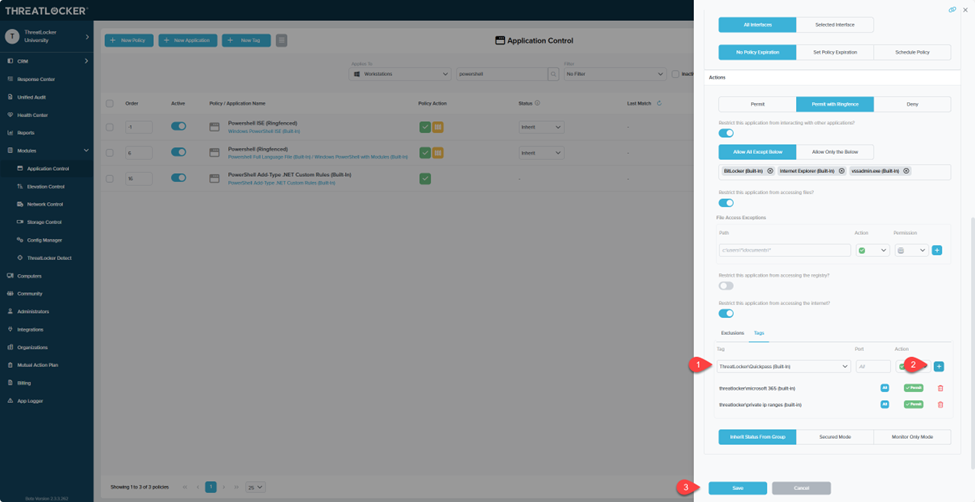The width and height of the screenshot is (975, 502).
Task: Delete the private ip ranges tag row
Action: 940,404
